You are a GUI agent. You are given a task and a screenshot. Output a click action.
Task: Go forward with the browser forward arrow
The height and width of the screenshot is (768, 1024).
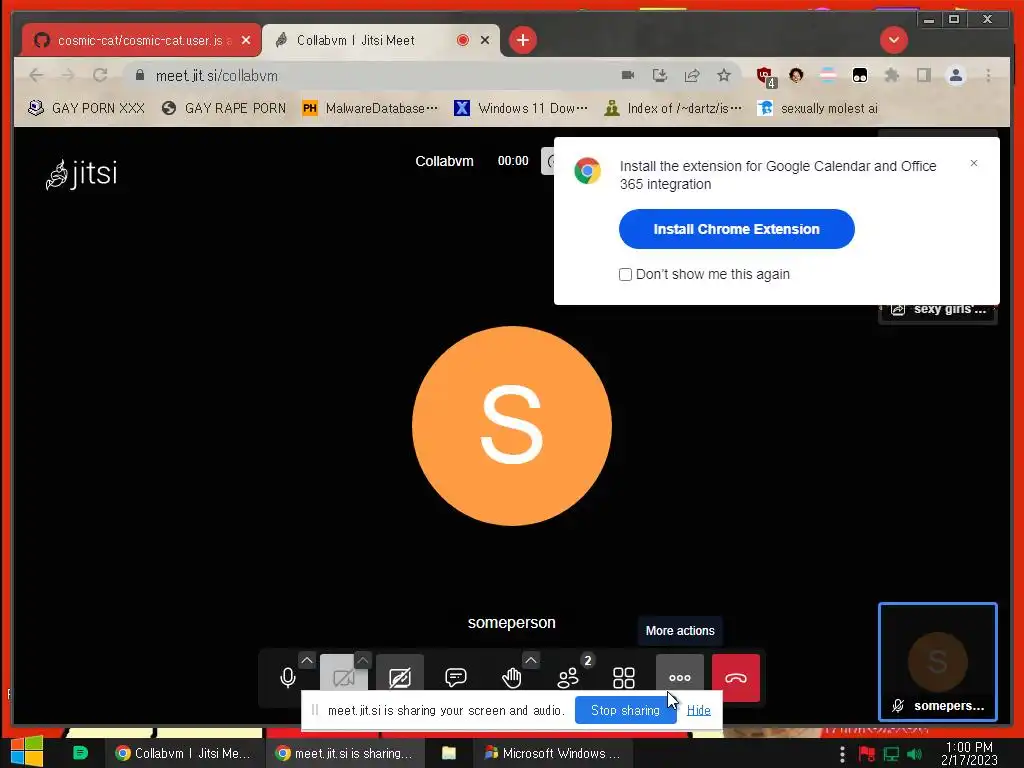68,75
